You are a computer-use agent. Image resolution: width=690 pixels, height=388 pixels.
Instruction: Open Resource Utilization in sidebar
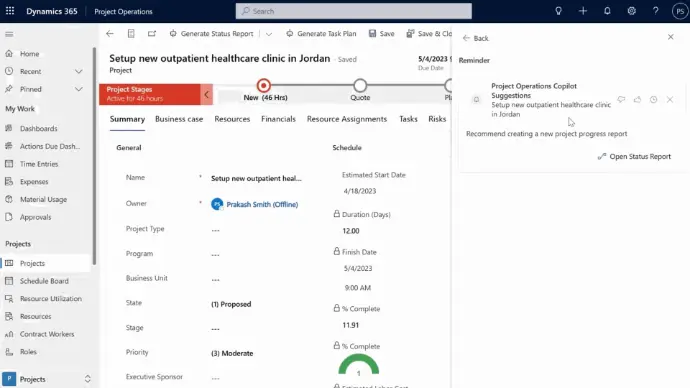point(51,298)
